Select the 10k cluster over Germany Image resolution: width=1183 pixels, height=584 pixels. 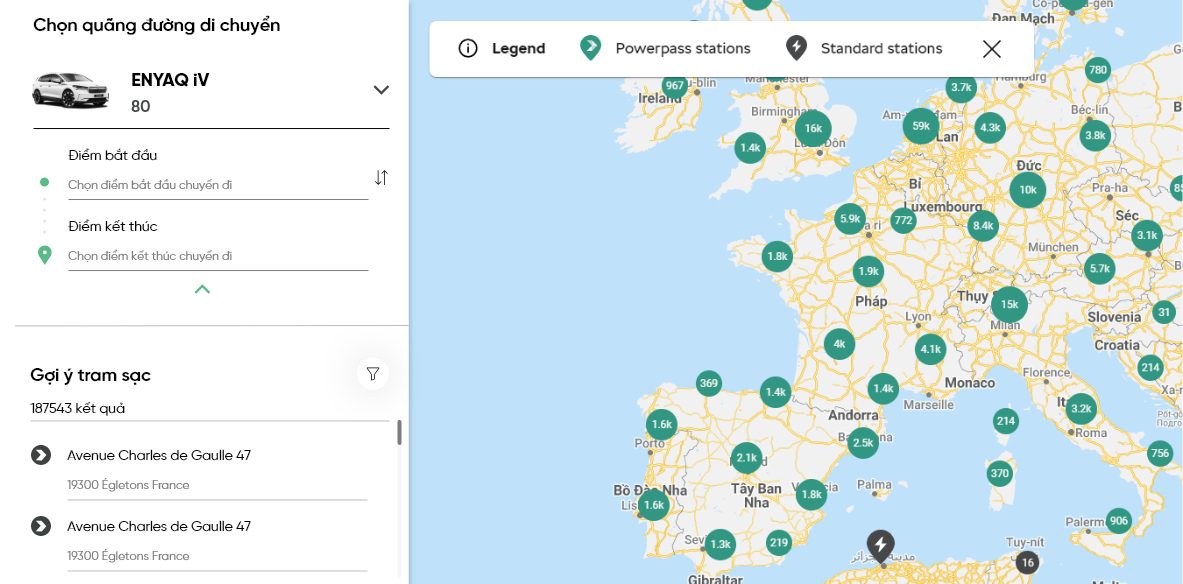1027,190
